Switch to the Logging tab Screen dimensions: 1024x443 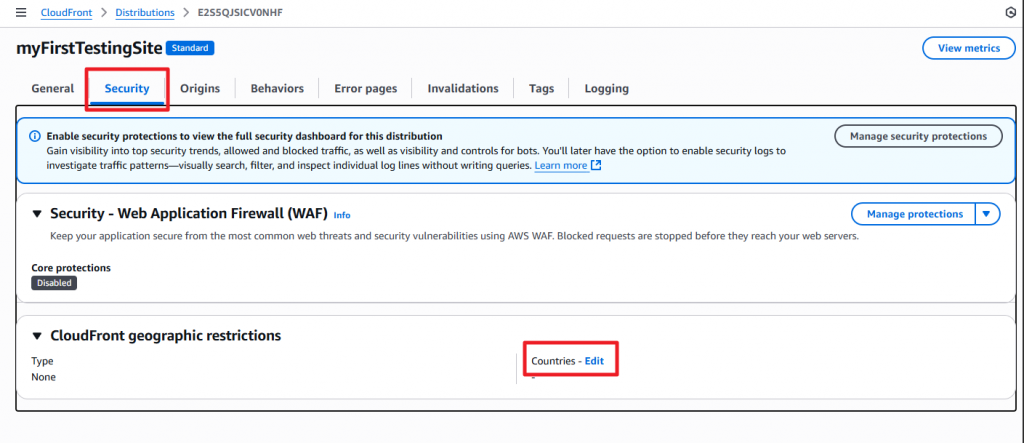607,88
